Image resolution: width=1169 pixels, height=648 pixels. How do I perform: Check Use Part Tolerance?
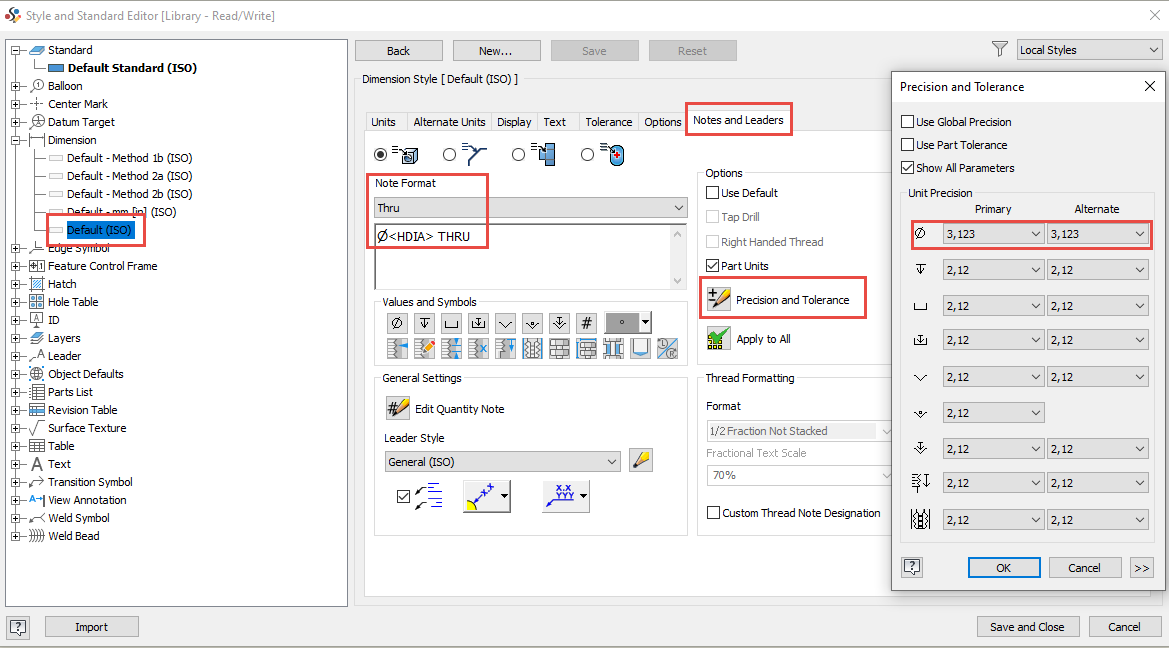tap(907, 145)
